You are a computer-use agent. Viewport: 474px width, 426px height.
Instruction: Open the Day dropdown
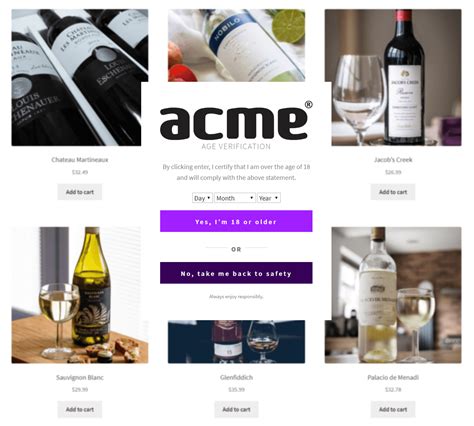(202, 198)
